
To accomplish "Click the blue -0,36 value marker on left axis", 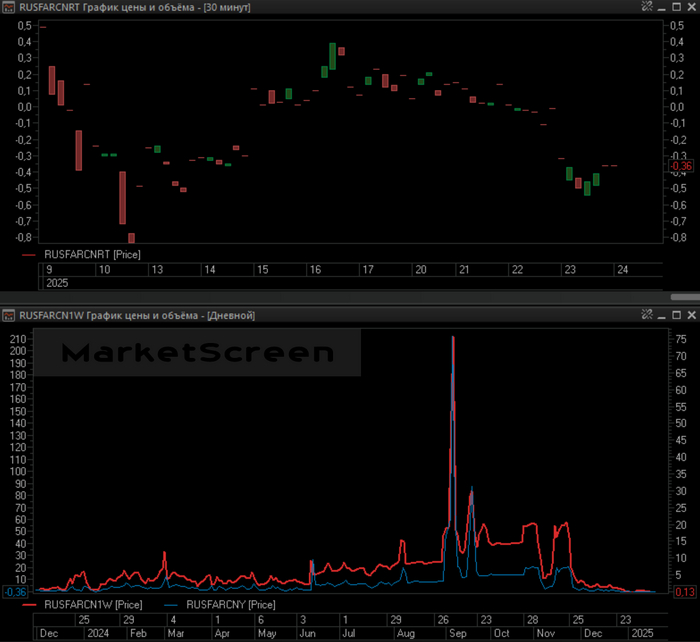I will [x=15, y=592].
